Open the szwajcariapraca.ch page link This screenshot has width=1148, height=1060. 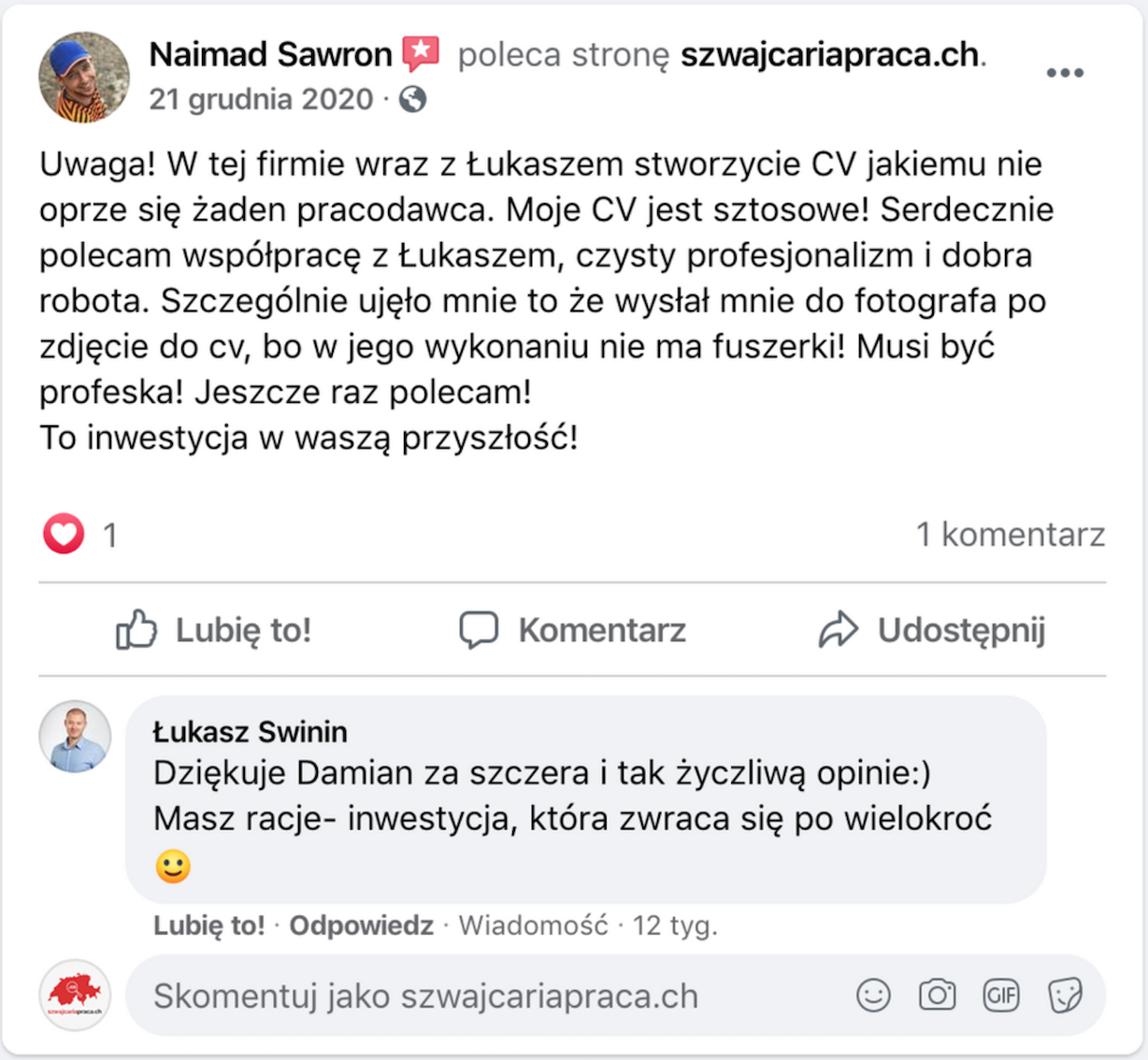[829, 55]
